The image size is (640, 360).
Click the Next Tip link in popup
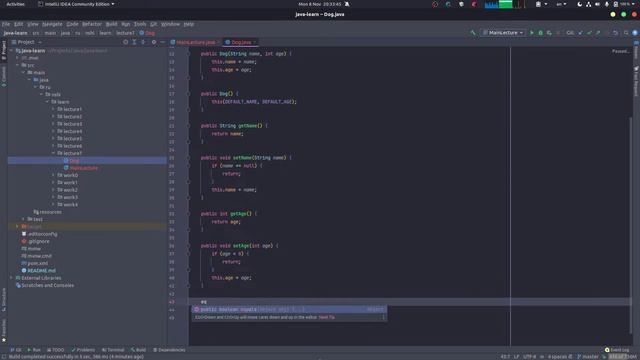point(327,317)
